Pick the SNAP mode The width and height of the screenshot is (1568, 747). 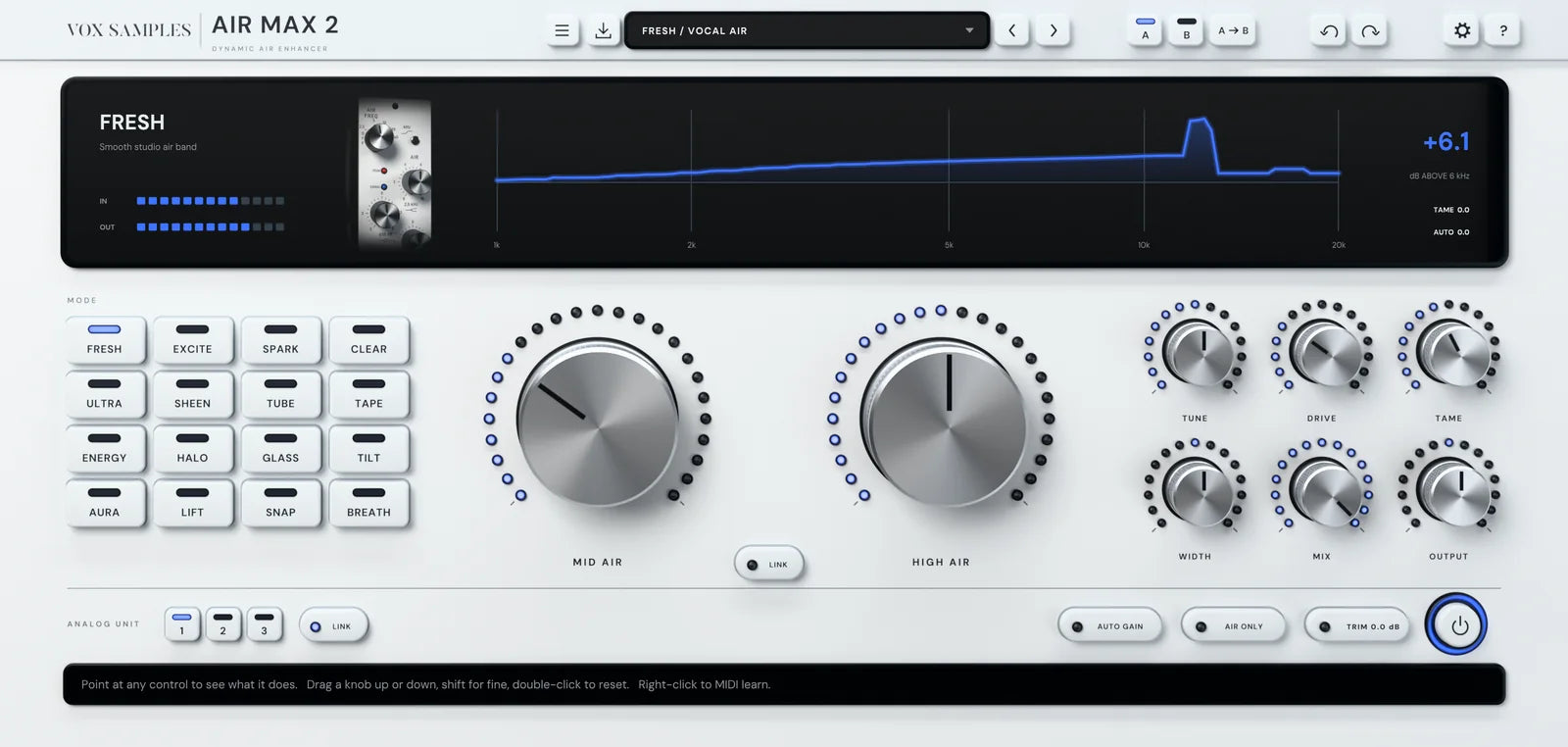(x=281, y=503)
